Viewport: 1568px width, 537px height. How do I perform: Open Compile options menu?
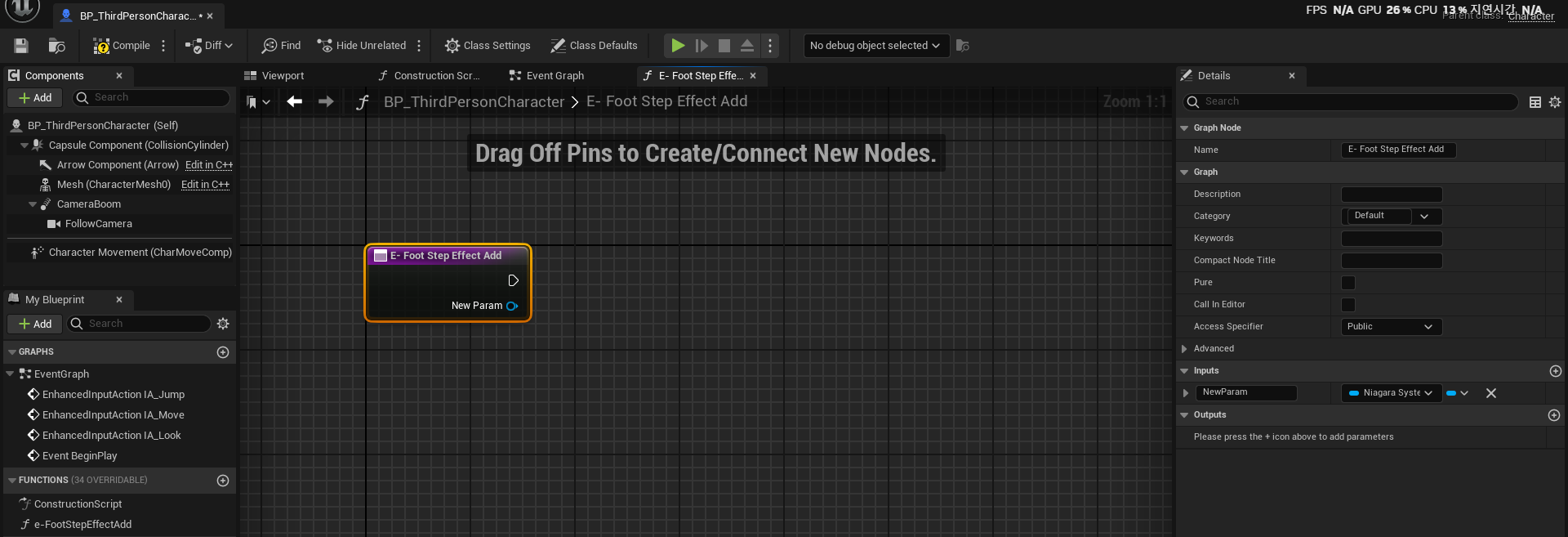click(x=163, y=46)
